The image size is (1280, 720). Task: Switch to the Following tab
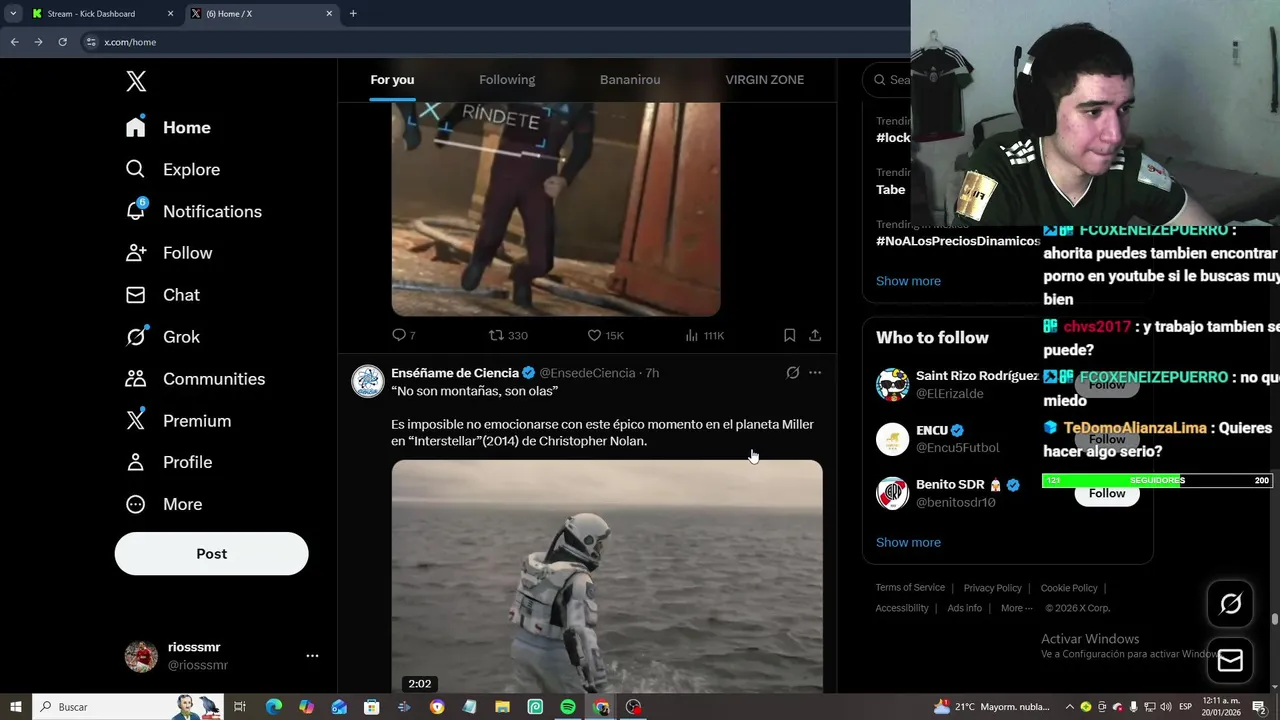(x=507, y=80)
